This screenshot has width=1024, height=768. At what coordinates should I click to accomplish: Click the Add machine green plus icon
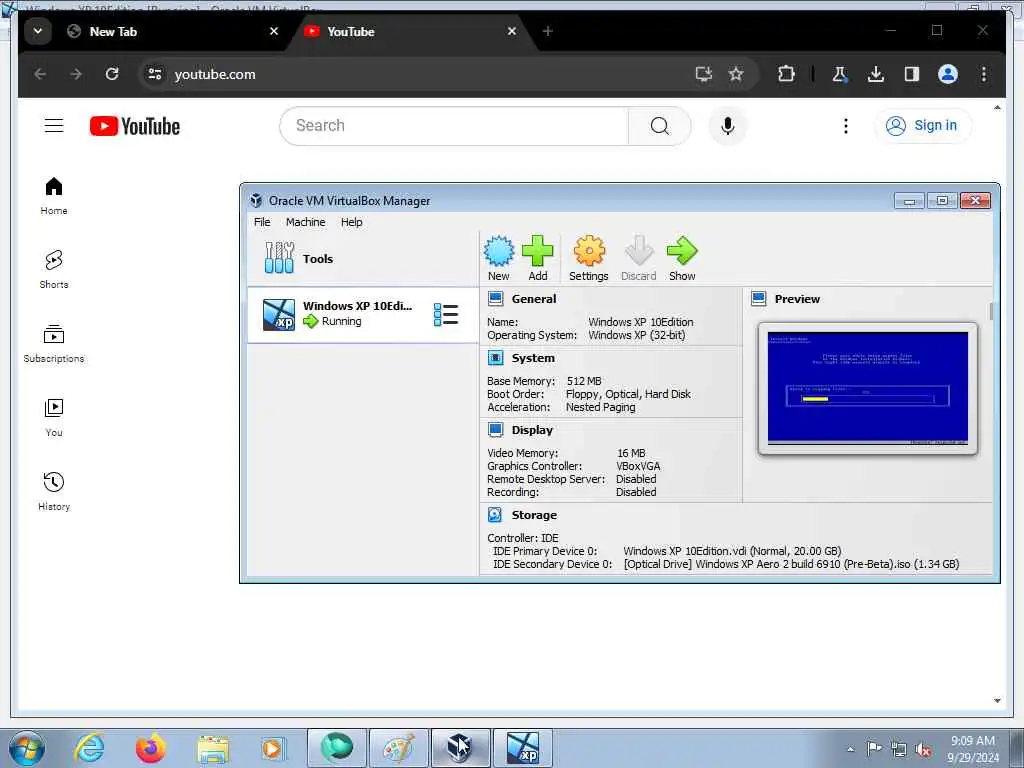[537, 259]
